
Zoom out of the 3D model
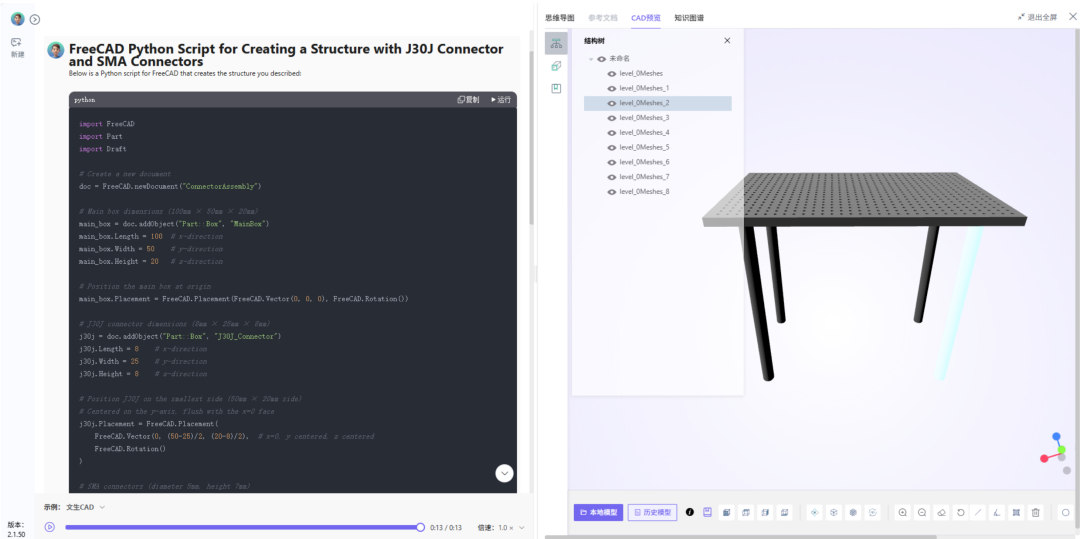click(x=922, y=512)
